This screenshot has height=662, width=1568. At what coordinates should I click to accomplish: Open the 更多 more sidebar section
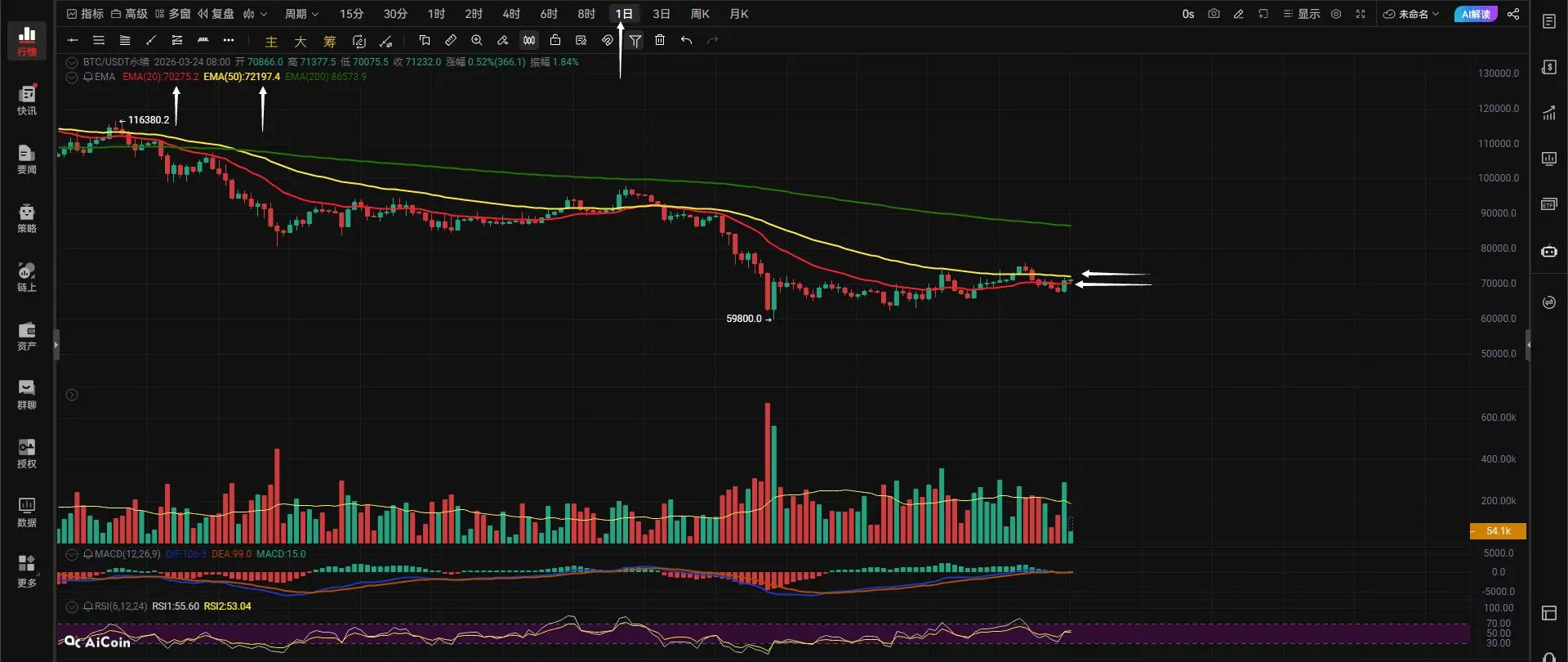(x=27, y=570)
